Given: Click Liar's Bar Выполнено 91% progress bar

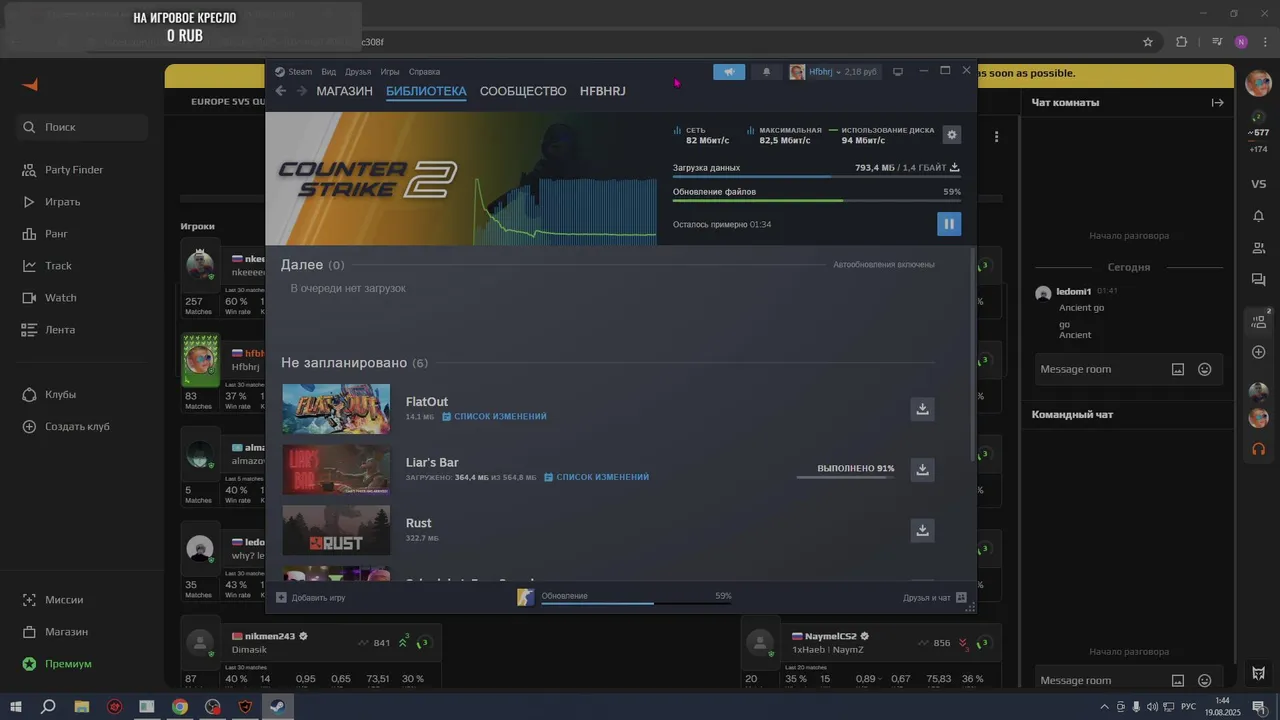Looking at the screenshot, I should [846, 478].
